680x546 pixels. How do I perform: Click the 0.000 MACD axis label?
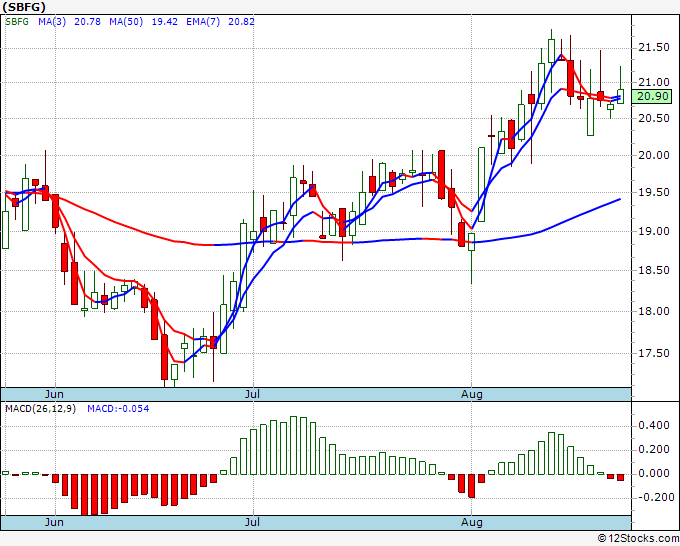tap(654, 473)
